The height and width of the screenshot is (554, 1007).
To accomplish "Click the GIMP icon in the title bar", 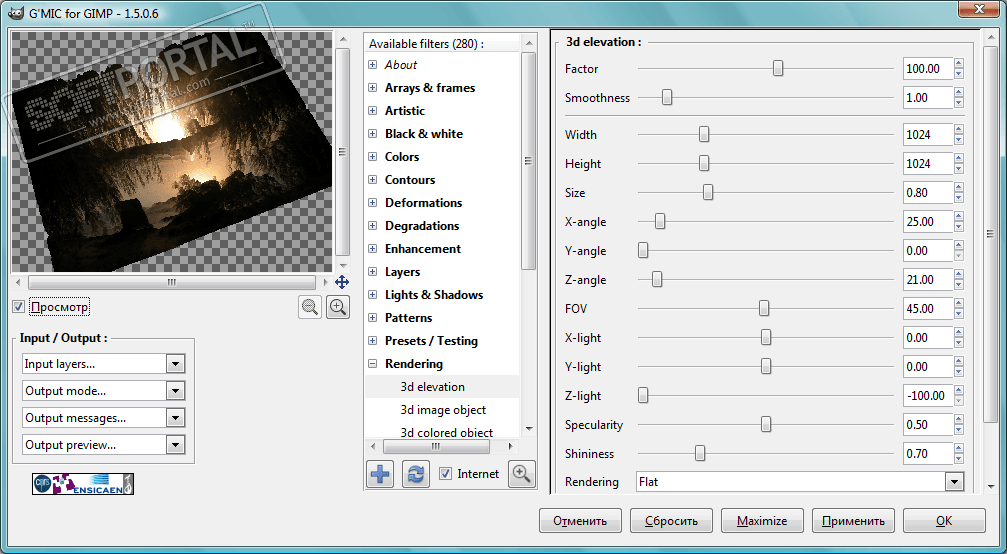I will tap(15, 13).
